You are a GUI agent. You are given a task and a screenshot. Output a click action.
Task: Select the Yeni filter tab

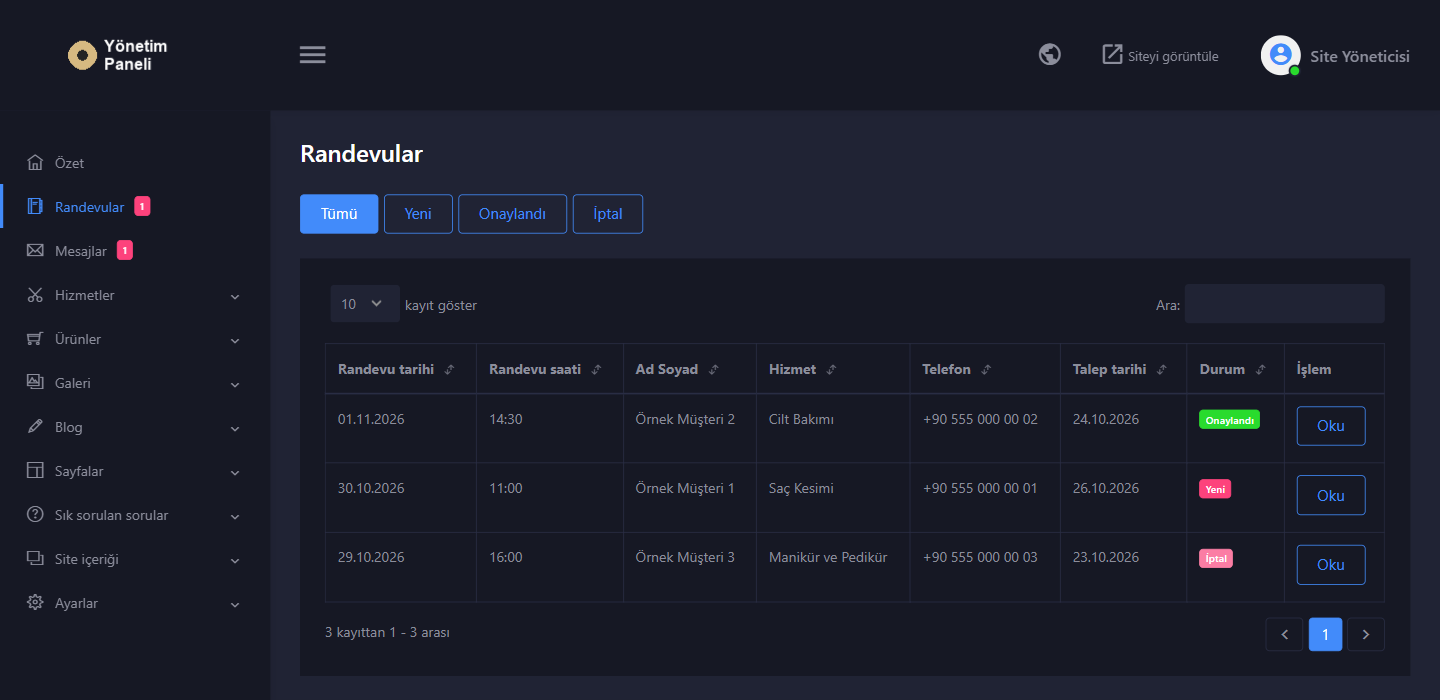pyautogui.click(x=418, y=214)
